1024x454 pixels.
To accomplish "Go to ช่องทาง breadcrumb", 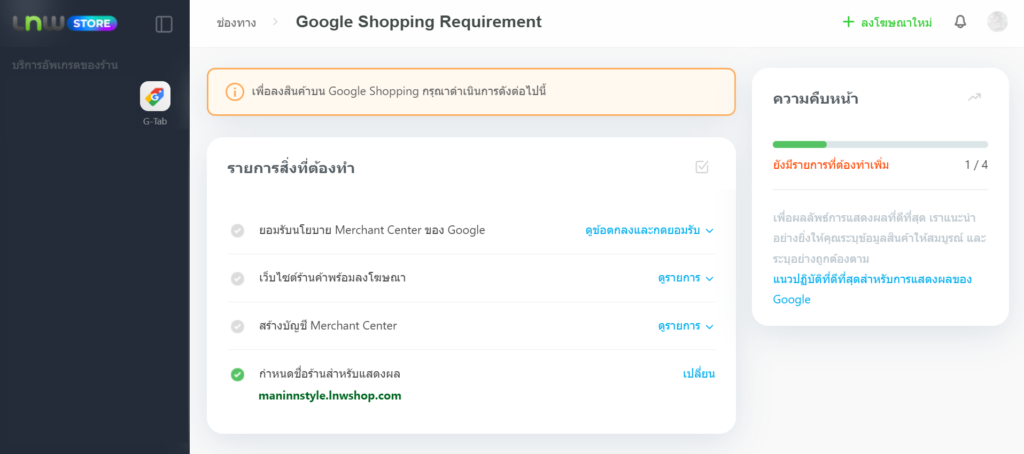I will pos(235,22).
